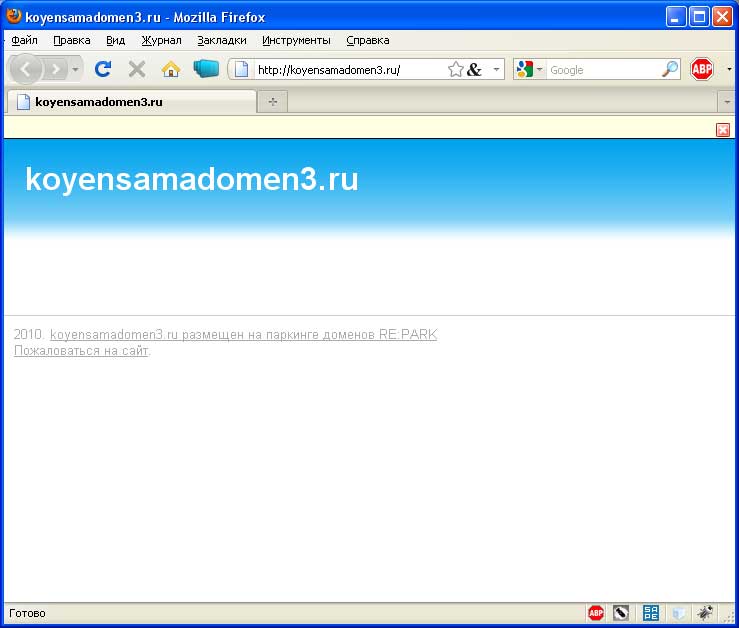Click the Firefox icon in title bar
The image size is (739, 628).
point(14,16)
